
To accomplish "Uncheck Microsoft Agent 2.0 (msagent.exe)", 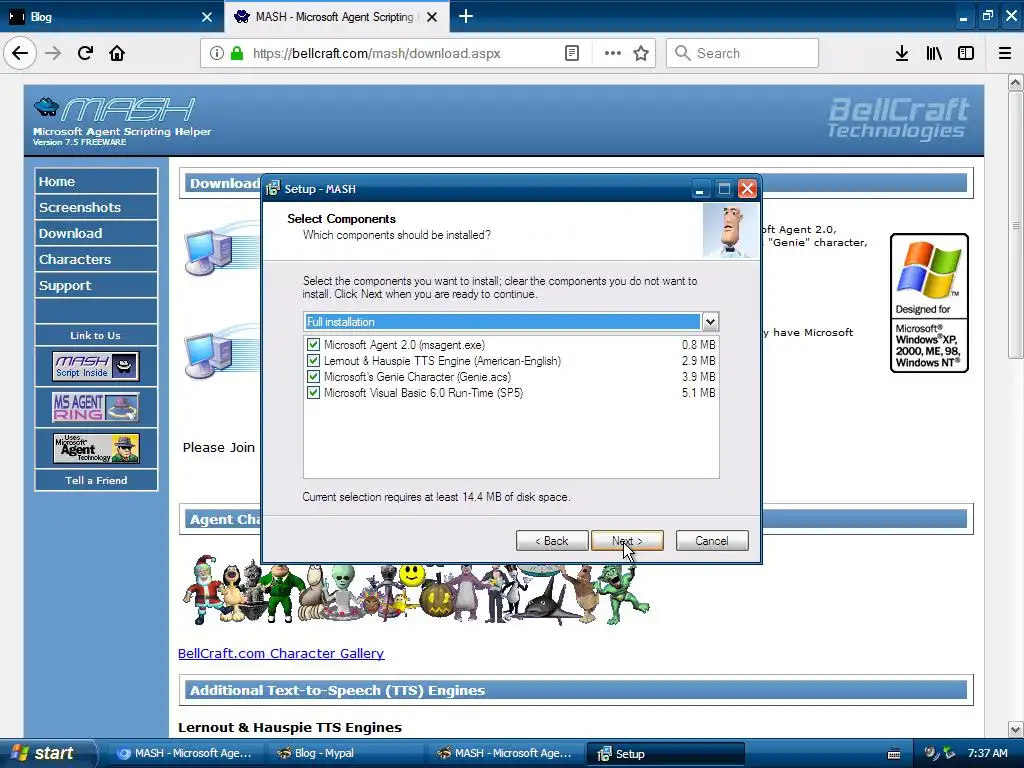I will tap(313, 344).
